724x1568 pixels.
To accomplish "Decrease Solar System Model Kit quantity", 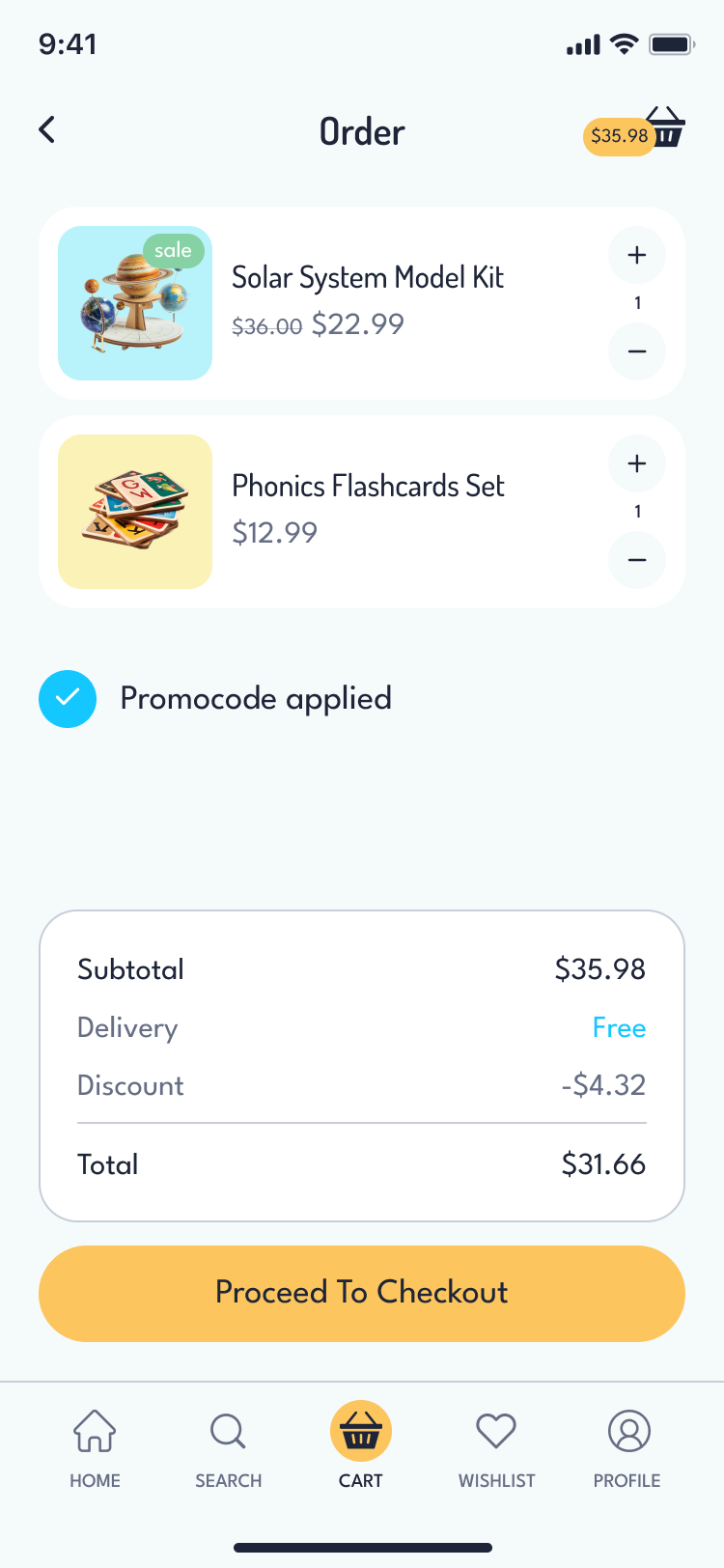I will (637, 351).
